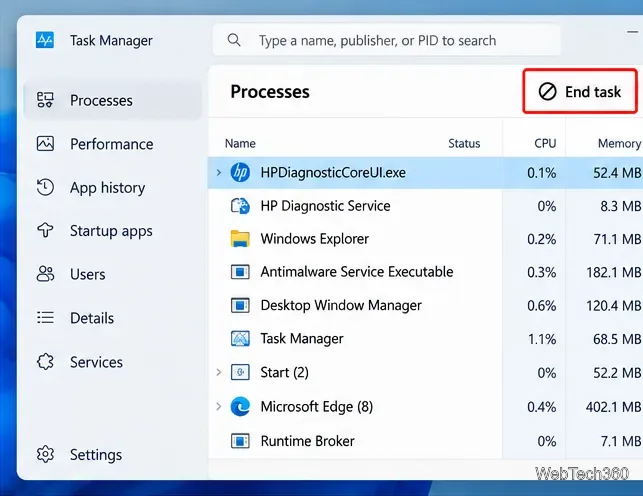Click the Details list icon
Viewport: 643px width, 496px height.
[45, 317]
